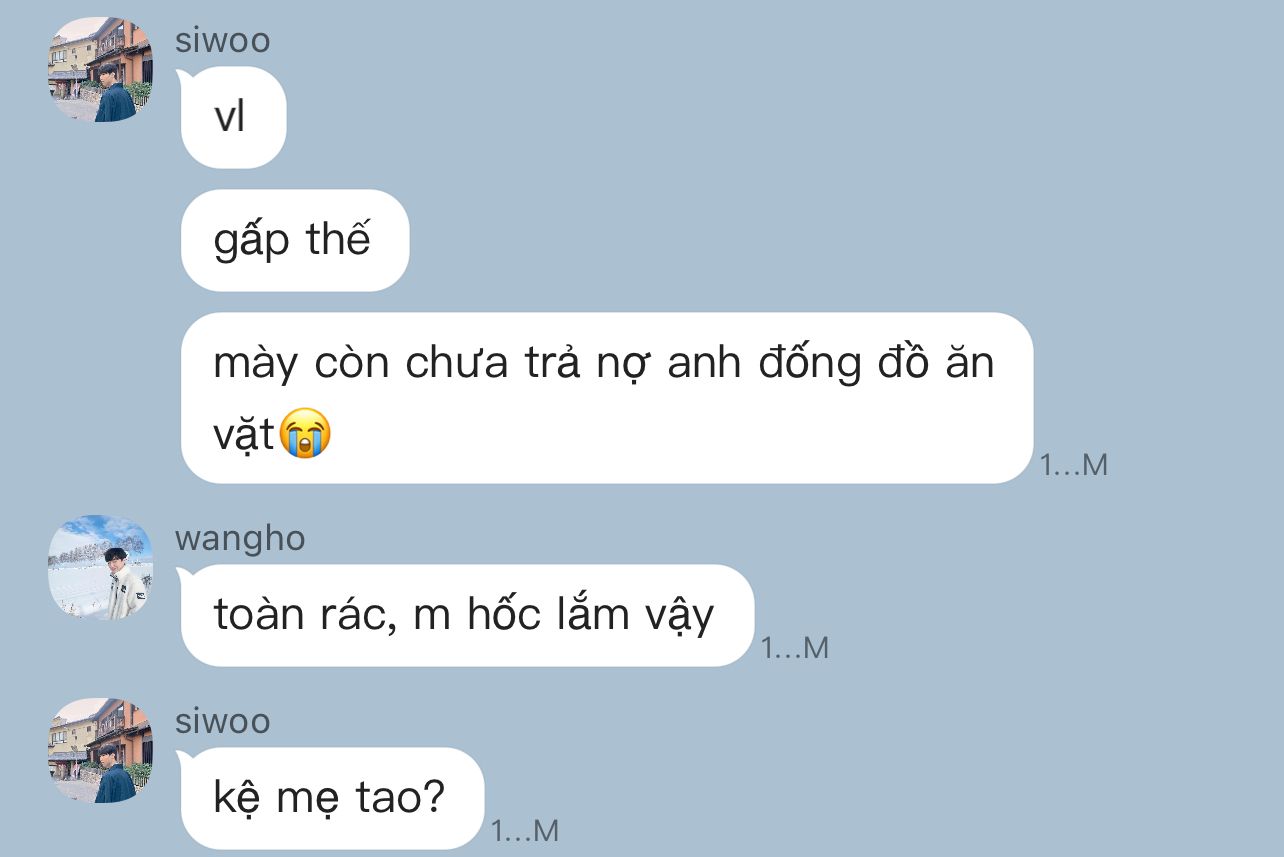This screenshot has height=857, width=1284.
Task: Click the word "thế" in "gấp thế"
Action: point(338,240)
